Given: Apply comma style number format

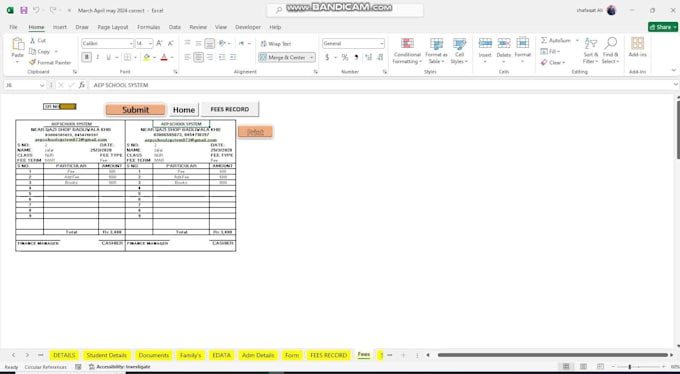Looking at the screenshot, I should click(x=356, y=57).
